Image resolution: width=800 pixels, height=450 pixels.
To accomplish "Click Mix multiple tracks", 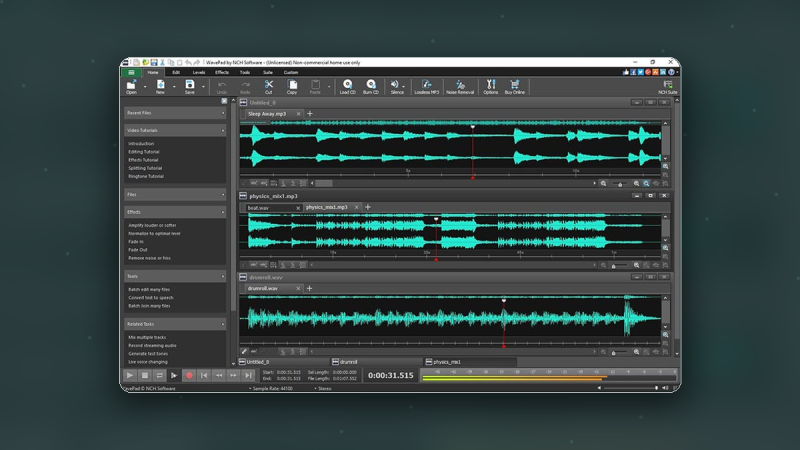I will tap(147, 337).
